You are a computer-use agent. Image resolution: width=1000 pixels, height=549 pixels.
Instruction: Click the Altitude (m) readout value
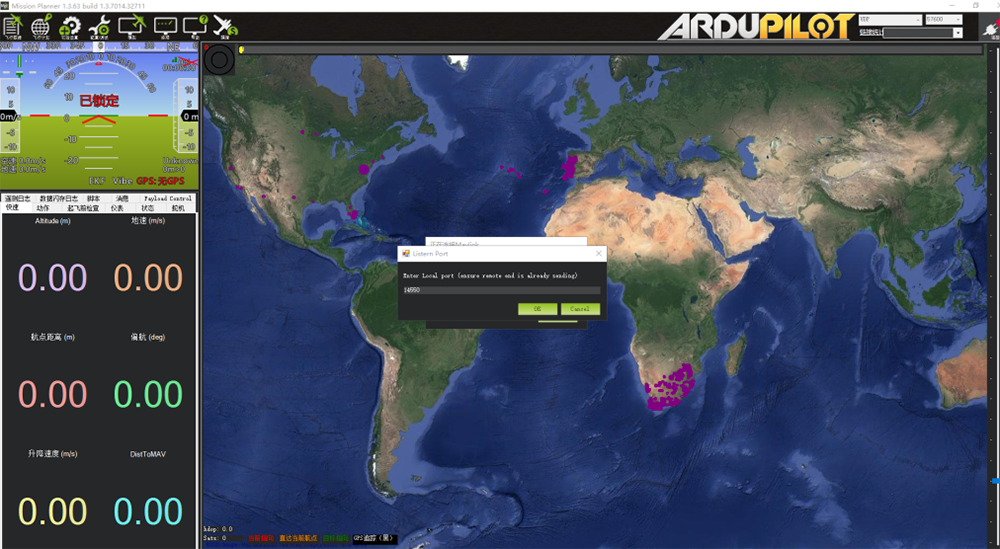coord(52,277)
